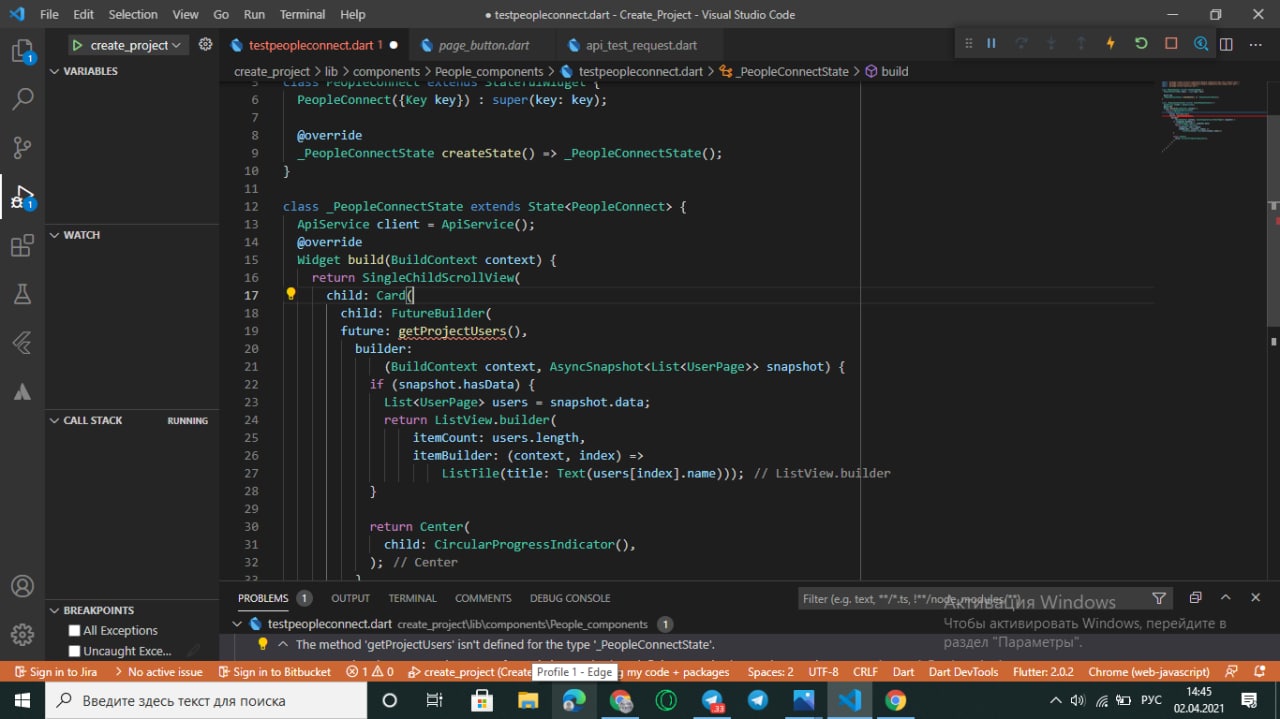Close the bottom panel

1255,598
